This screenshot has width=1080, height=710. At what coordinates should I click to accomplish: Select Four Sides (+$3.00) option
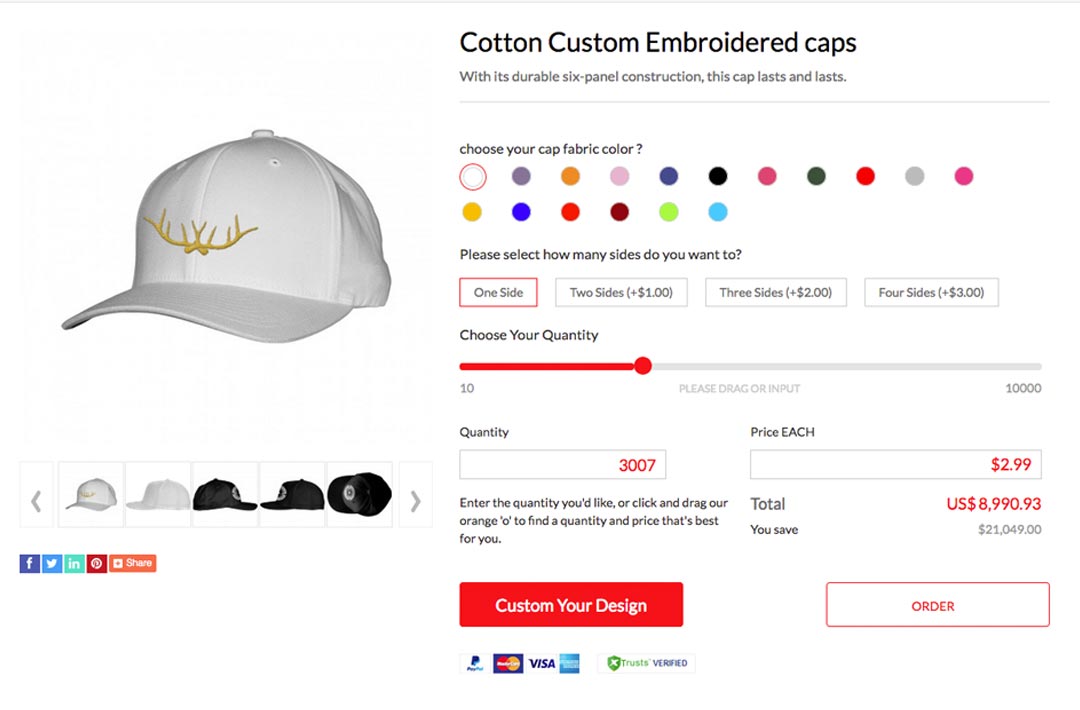(931, 293)
